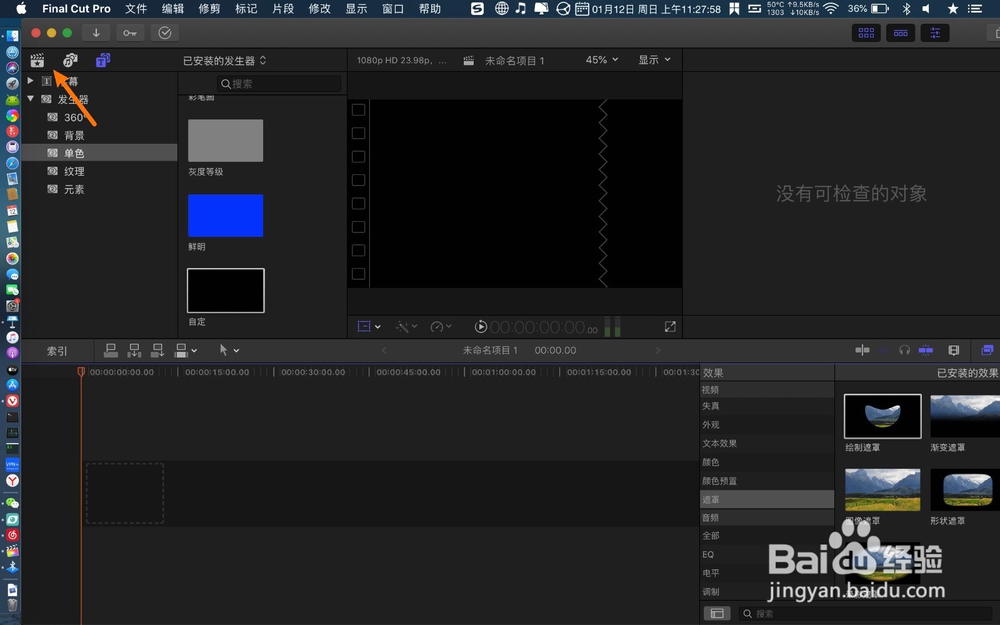The image size is (1000, 625).
Task: Toggle the Browser panel layout button
Action: point(866,33)
